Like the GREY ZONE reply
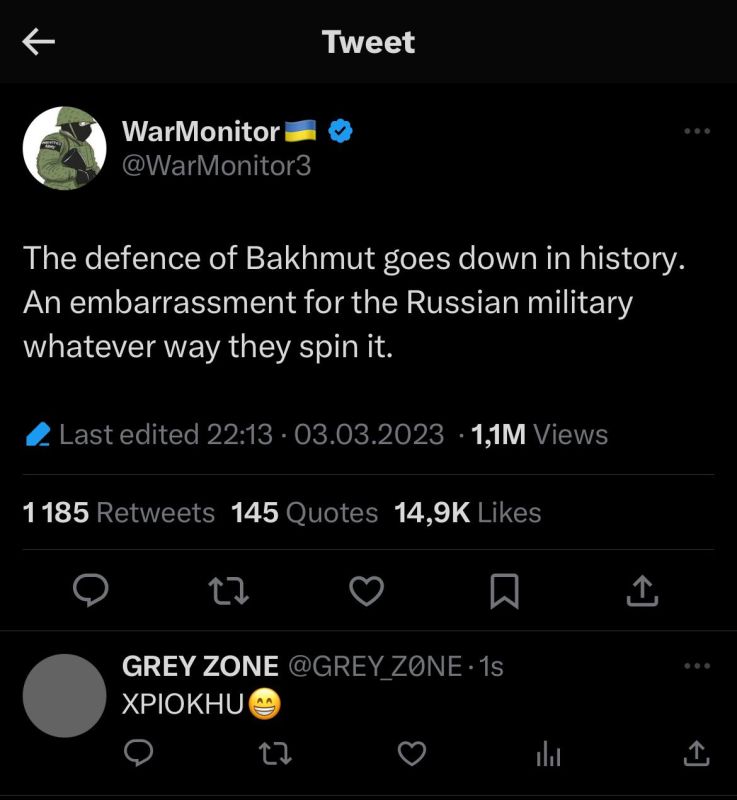Image resolution: width=737 pixels, height=800 pixels. pos(411,757)
